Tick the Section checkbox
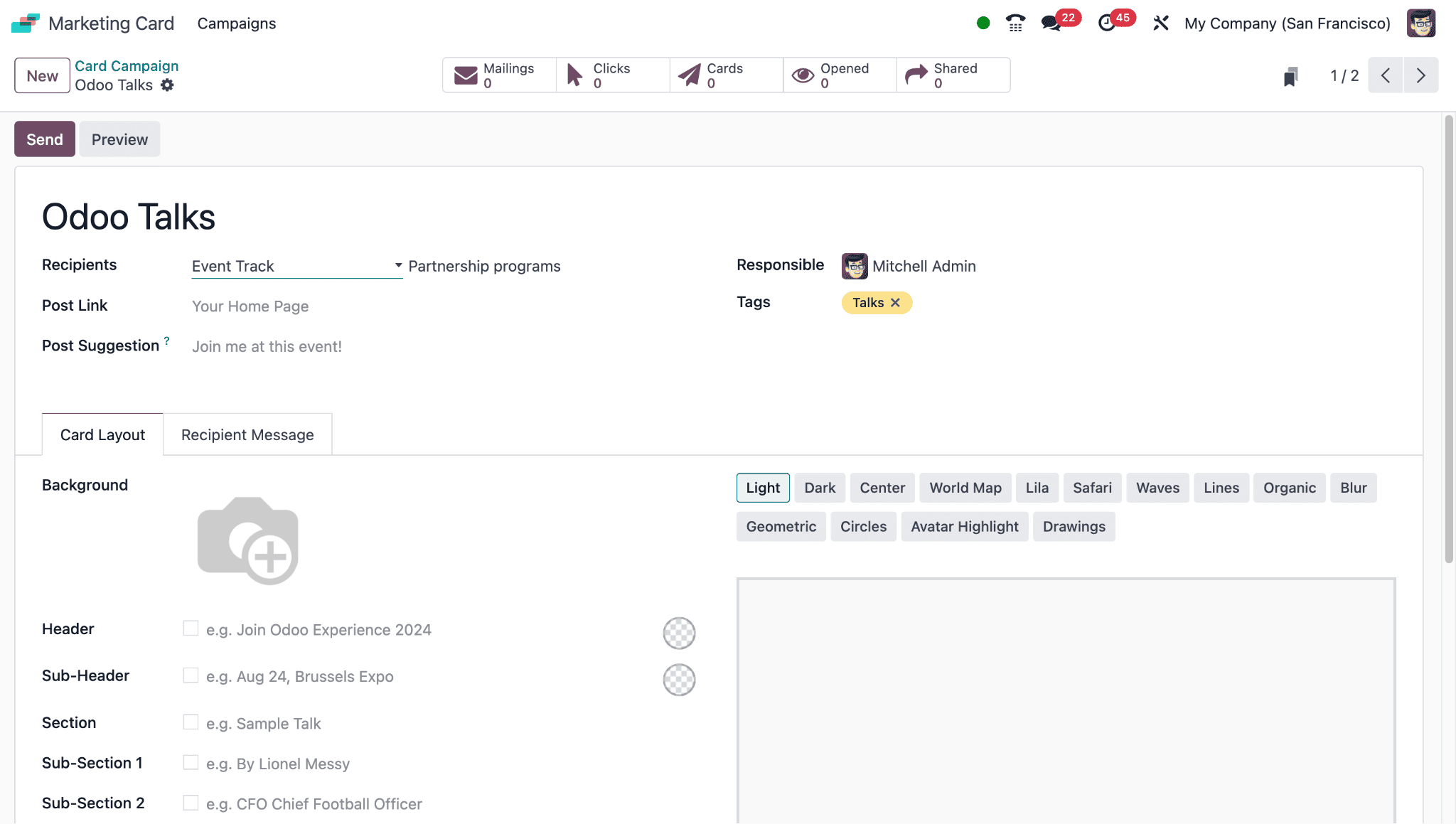 point(191,722)
